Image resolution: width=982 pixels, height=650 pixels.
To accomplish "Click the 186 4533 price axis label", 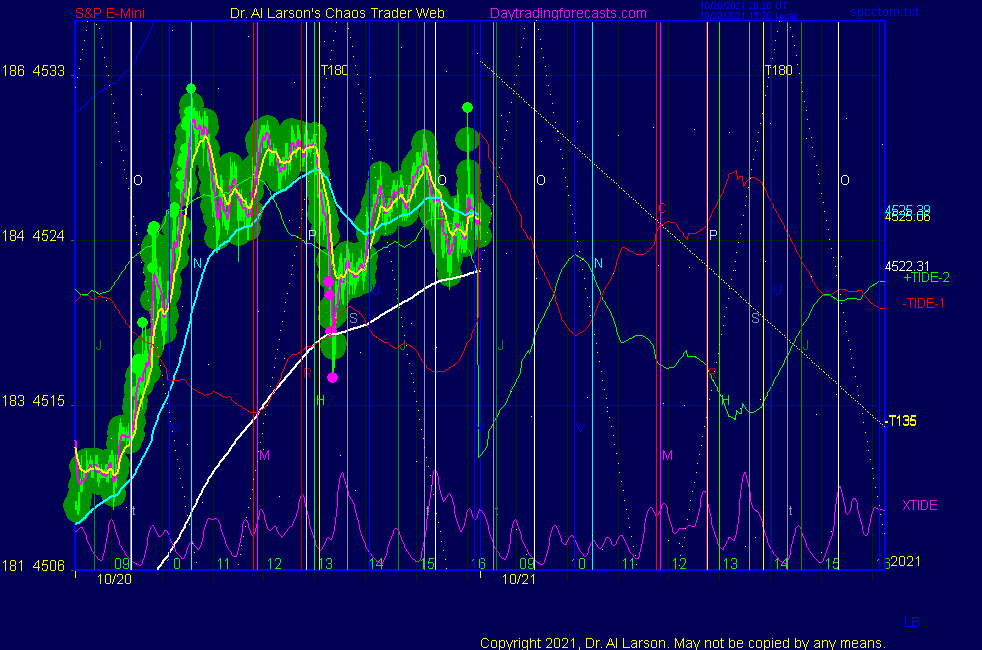I will (x=34, y=71).
